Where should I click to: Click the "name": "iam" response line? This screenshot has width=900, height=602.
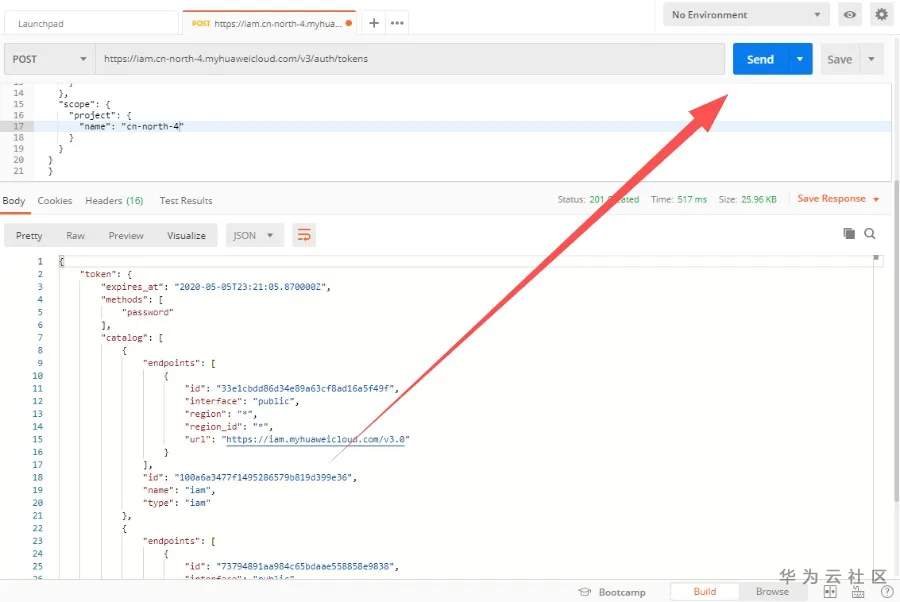179,490
